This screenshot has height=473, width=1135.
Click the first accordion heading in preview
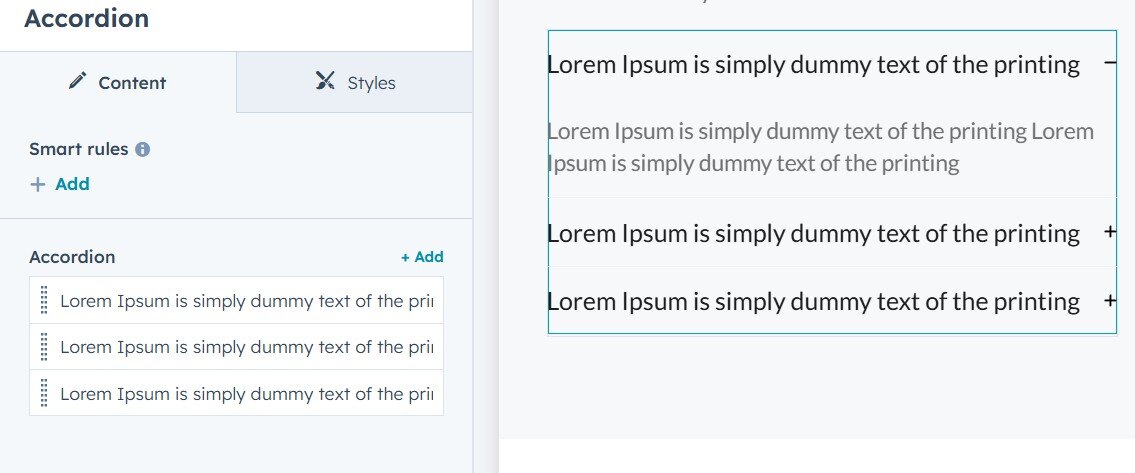(813, 65)
